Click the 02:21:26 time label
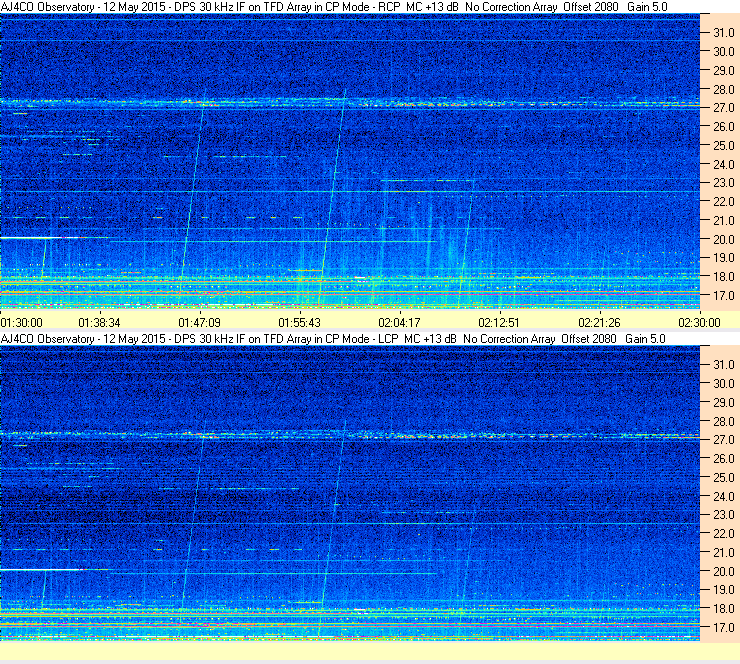Image resolution: width=740 pixels, height=664 pixels. coord(599,323)
